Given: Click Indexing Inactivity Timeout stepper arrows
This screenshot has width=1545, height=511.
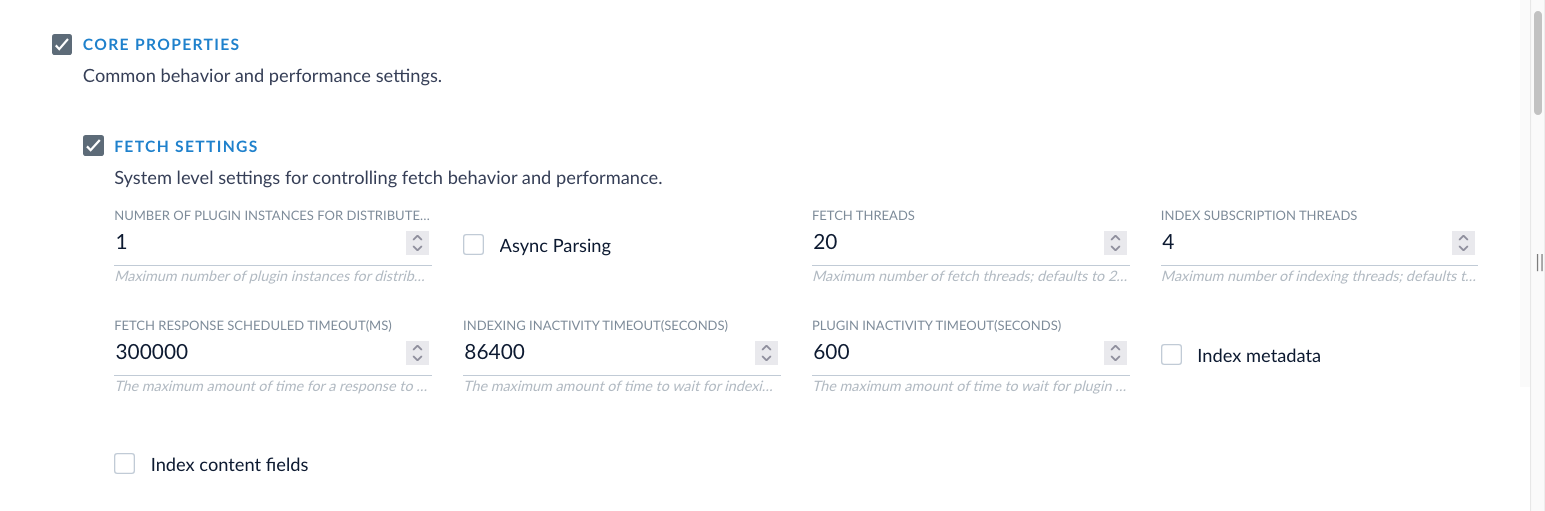Looking at the screenshot, I should point(766,353).
